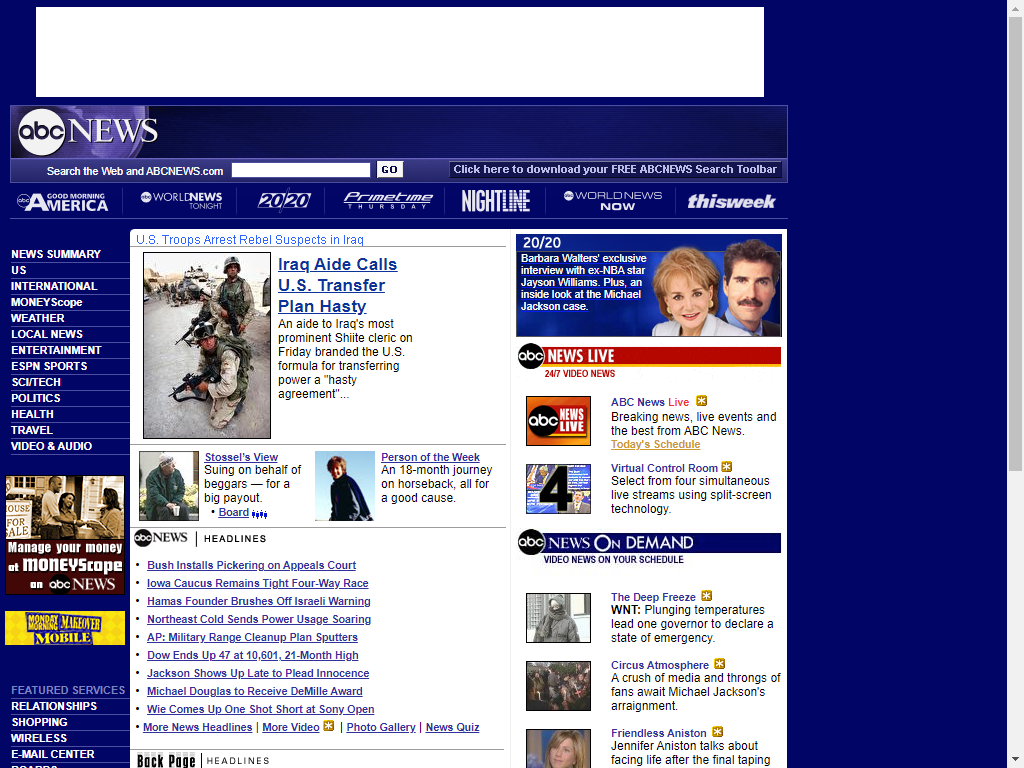Open the 20/20 show logo in the show bar

283,200
